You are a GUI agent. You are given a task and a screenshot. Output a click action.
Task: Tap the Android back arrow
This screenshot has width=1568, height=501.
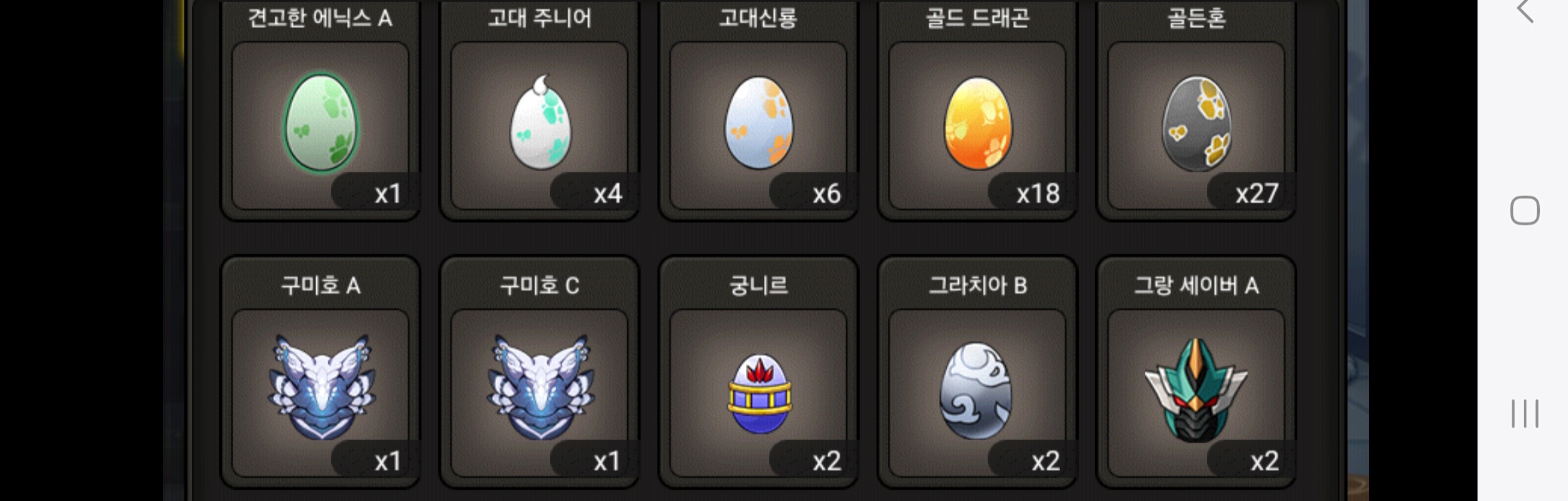[x=1525, y=11]
